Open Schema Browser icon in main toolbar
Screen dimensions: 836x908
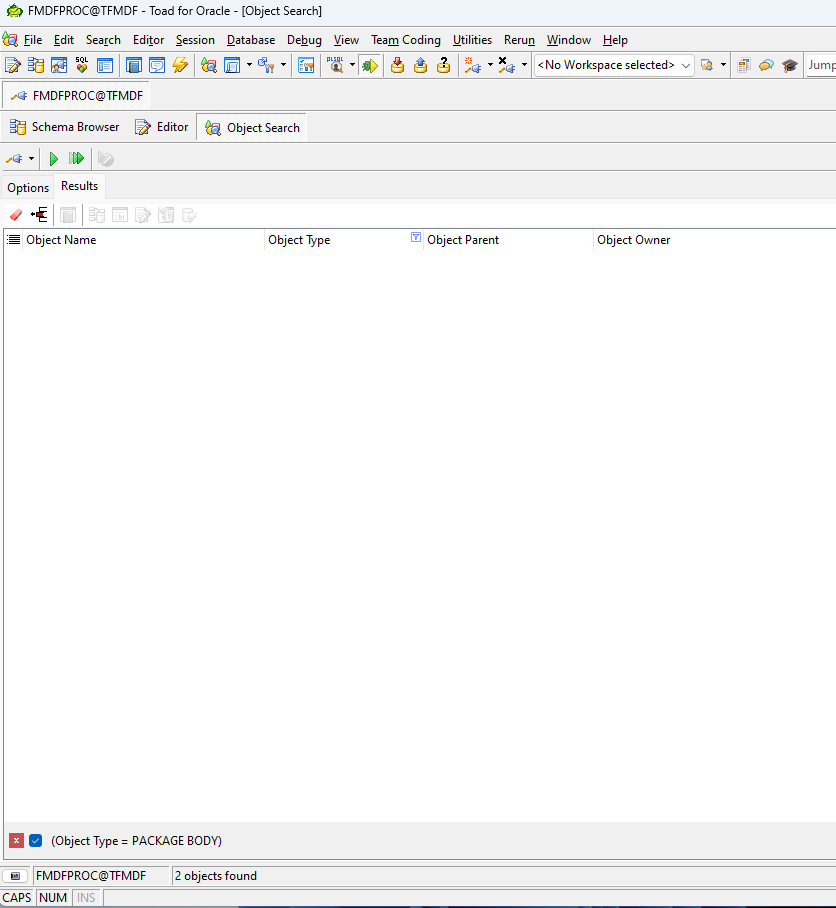pyautogui.click(x=36, y=65)
